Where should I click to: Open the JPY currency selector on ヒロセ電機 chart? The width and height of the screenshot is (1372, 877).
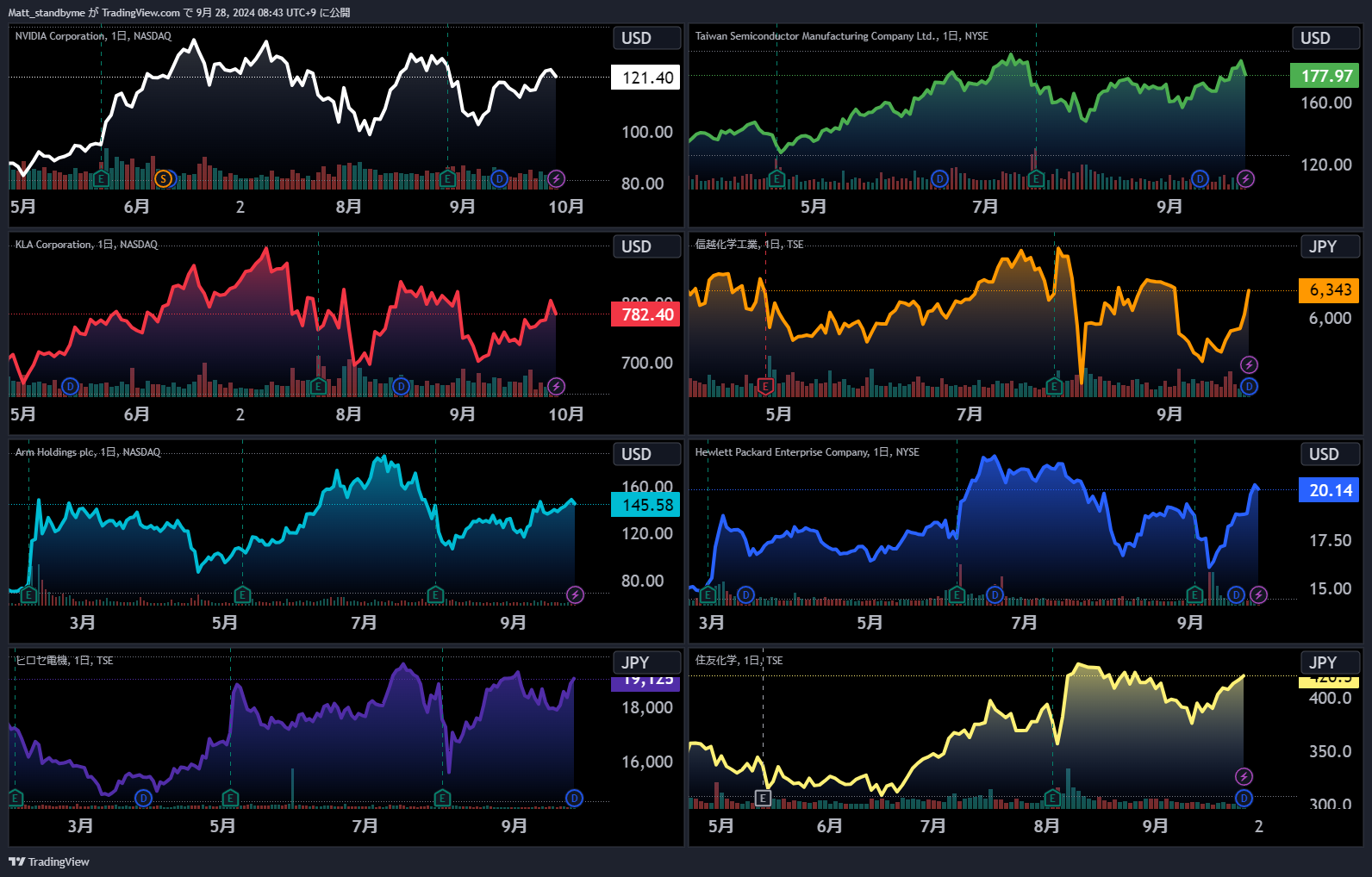[x=646, y=662]
